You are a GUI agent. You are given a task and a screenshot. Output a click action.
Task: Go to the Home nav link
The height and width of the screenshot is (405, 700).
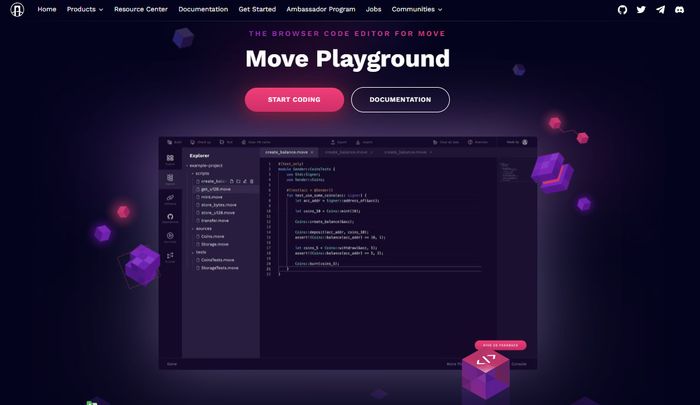(47, 9)
